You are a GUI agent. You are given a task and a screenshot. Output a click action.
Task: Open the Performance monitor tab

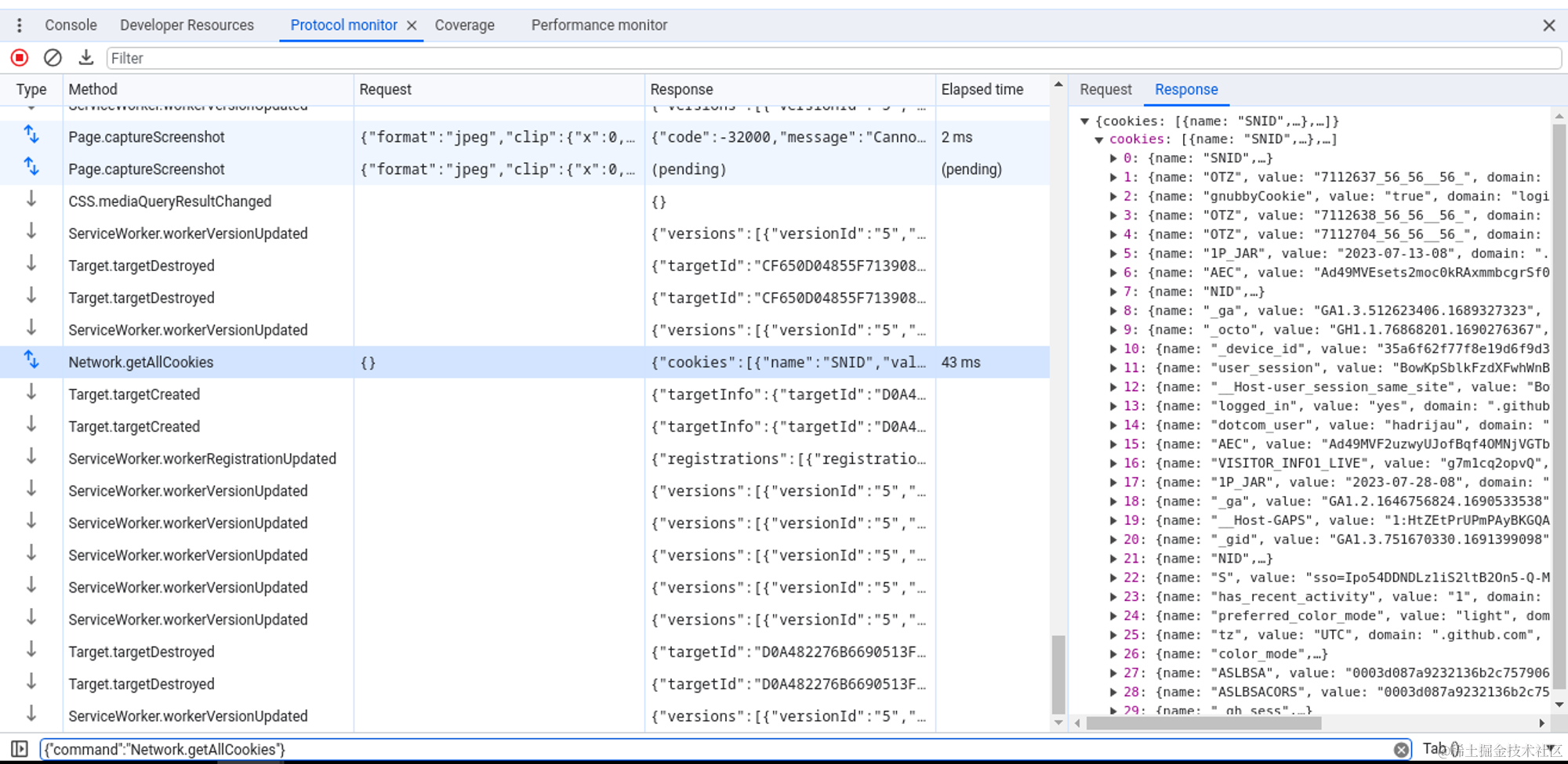(x=599, y=24)
